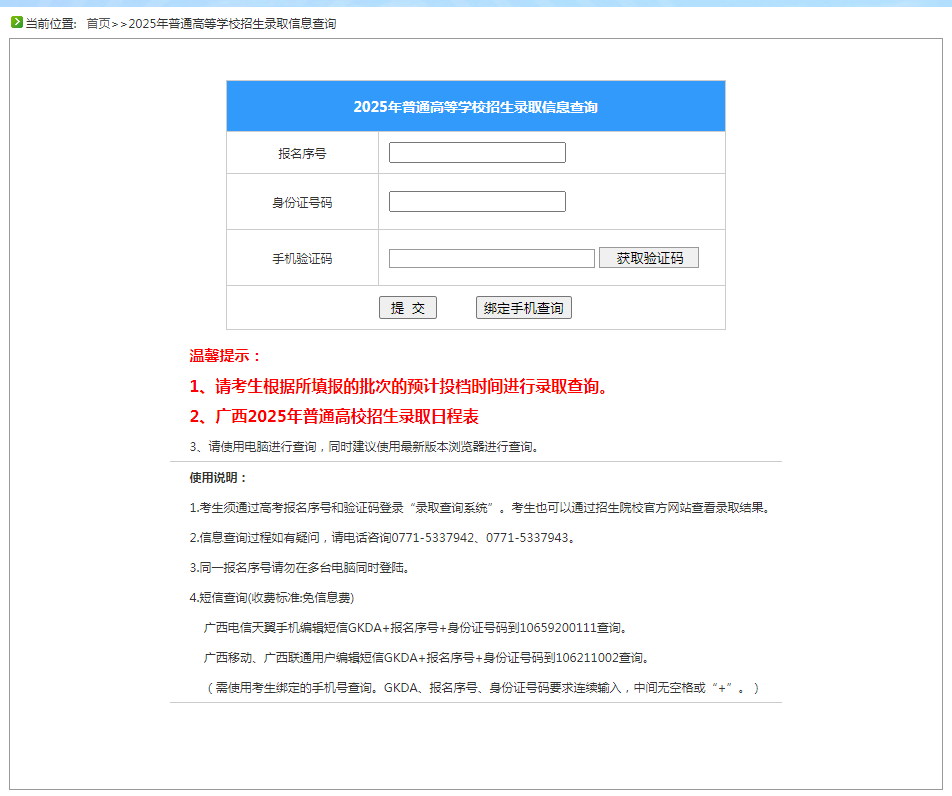This screenshot has height=796, width=952.
Task: Click the 短信查询 fee notice line
Action: (x=272, y=598)
